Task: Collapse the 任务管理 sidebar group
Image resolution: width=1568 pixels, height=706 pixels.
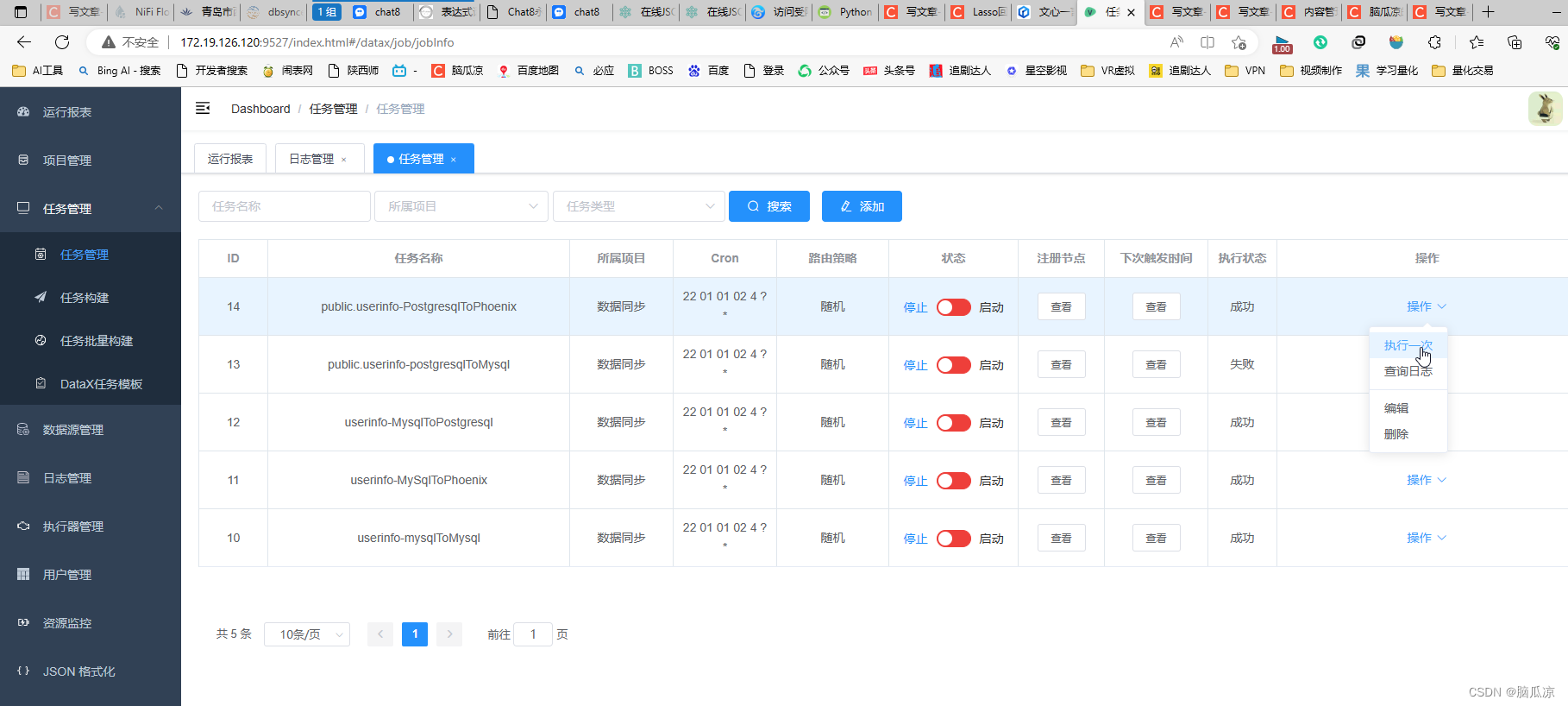Action: [x=159, y=208]
